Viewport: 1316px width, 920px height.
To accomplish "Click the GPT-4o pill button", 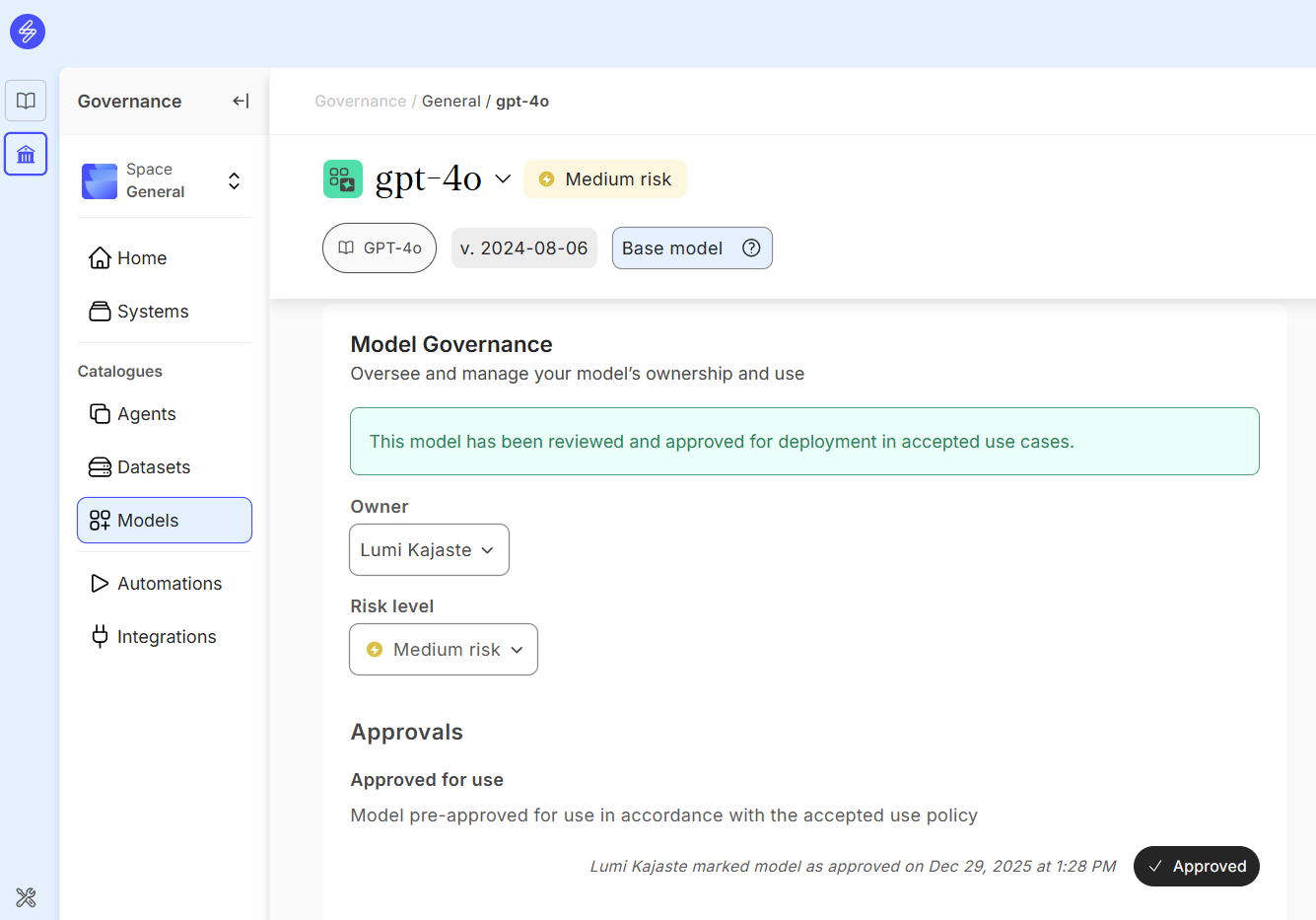I will click(380, 248).
